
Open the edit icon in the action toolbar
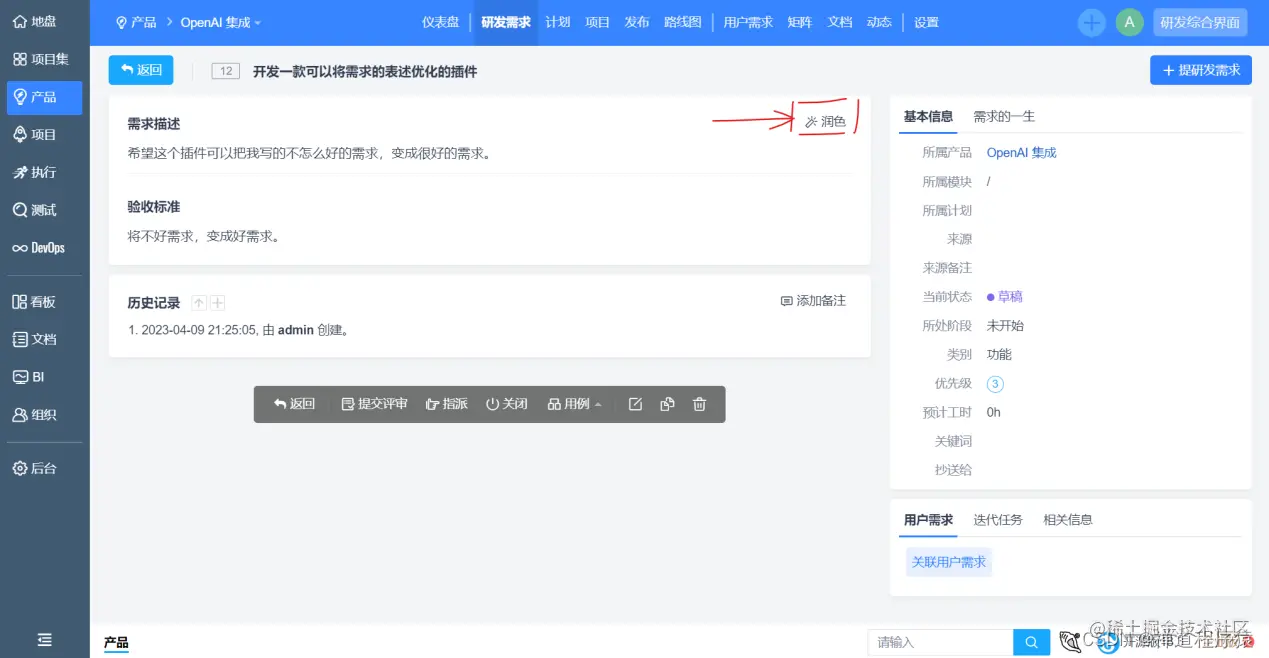point(636,404)
